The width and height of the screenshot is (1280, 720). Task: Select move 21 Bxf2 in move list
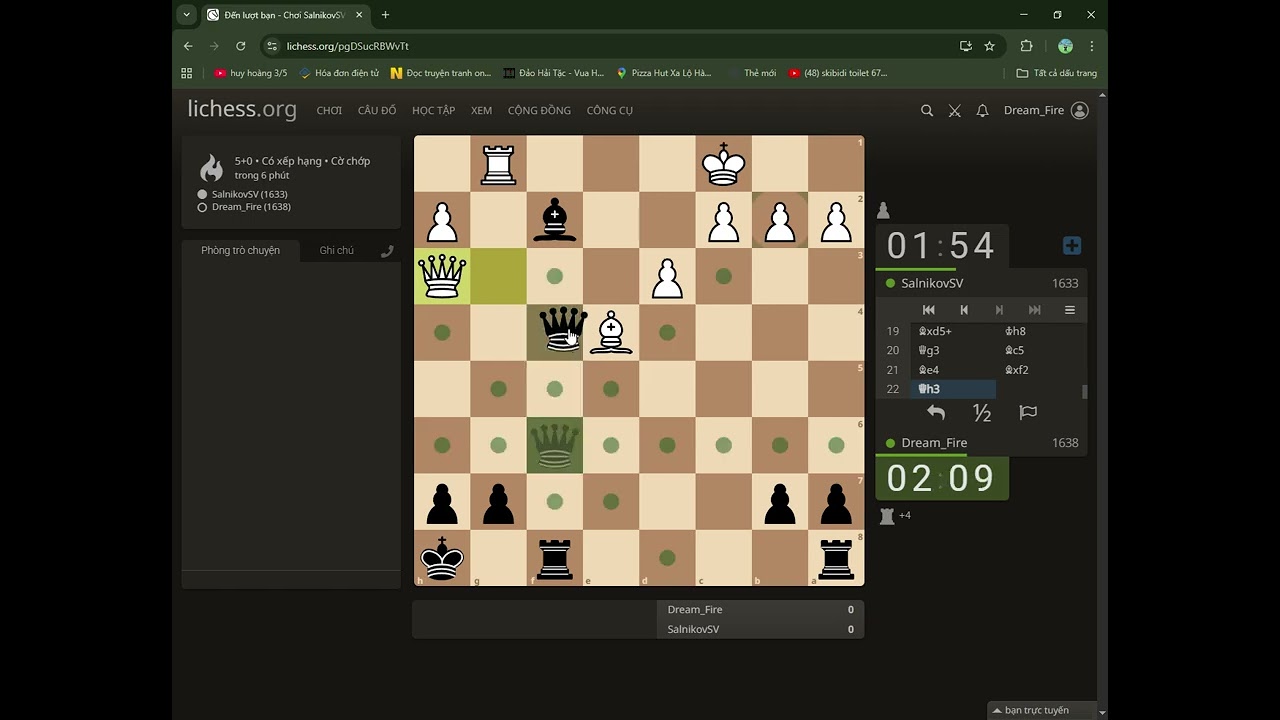click(x=1040, y=370)
